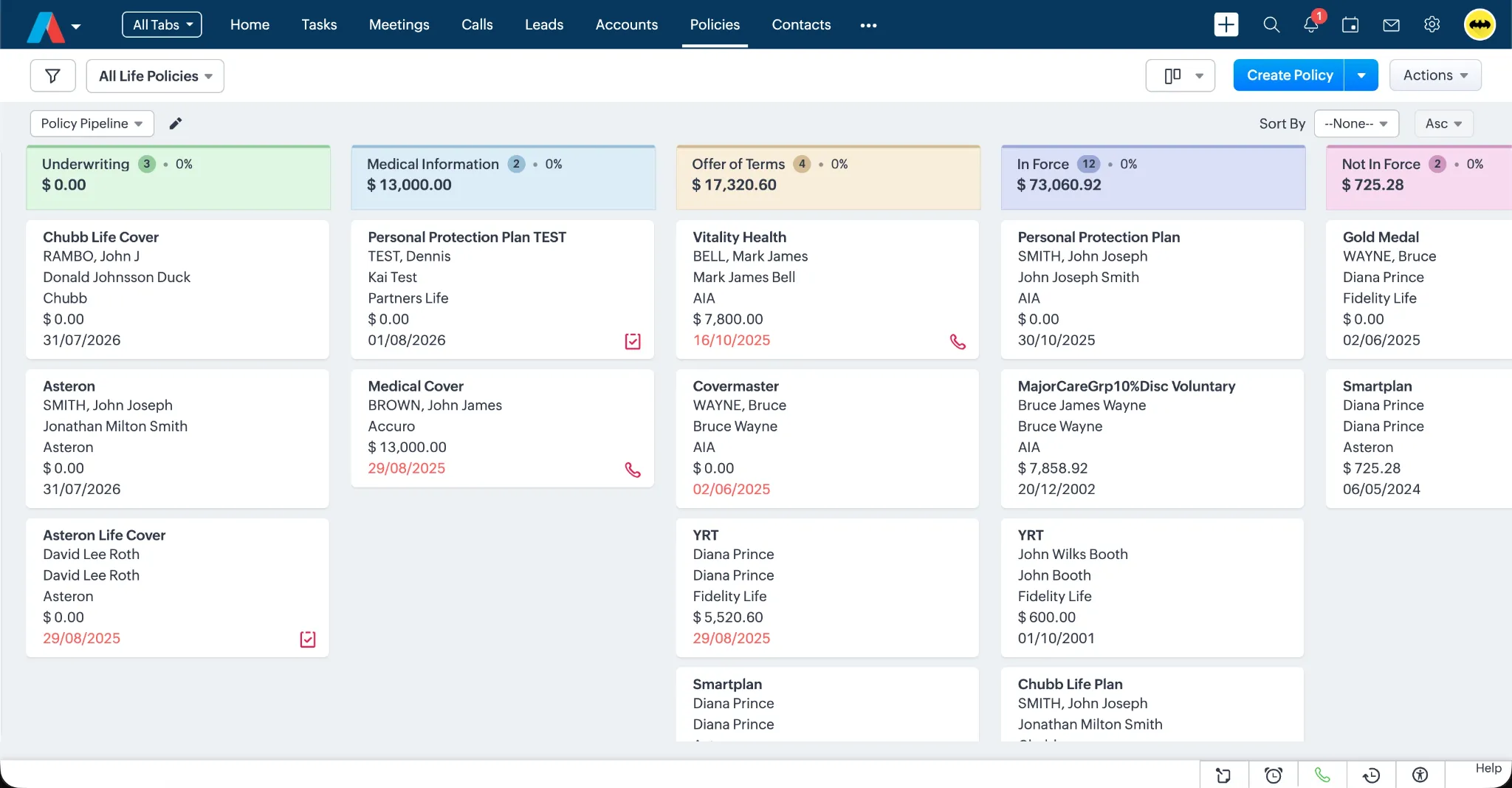1512x788 pixels.
Task: Click task icon on Personal Protection Plan TEST card
Action: pyautogui.click(x=633, y=341)
